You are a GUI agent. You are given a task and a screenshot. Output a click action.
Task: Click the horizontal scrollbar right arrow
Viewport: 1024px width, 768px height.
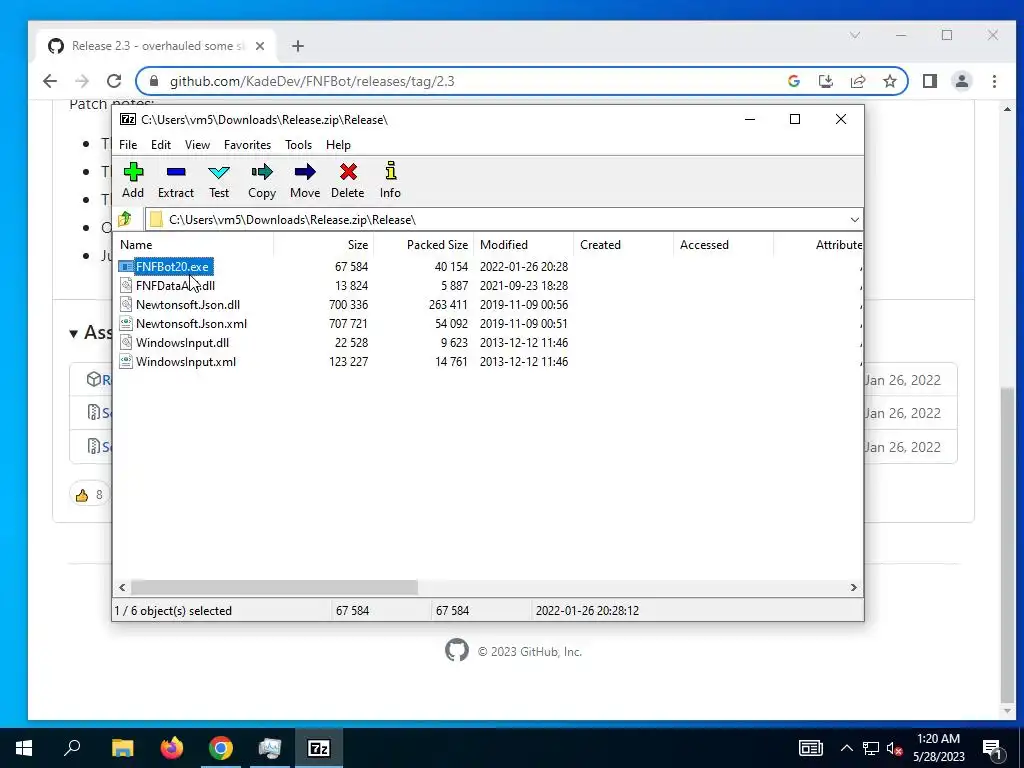pyautogui.click(x=854, y=587)
